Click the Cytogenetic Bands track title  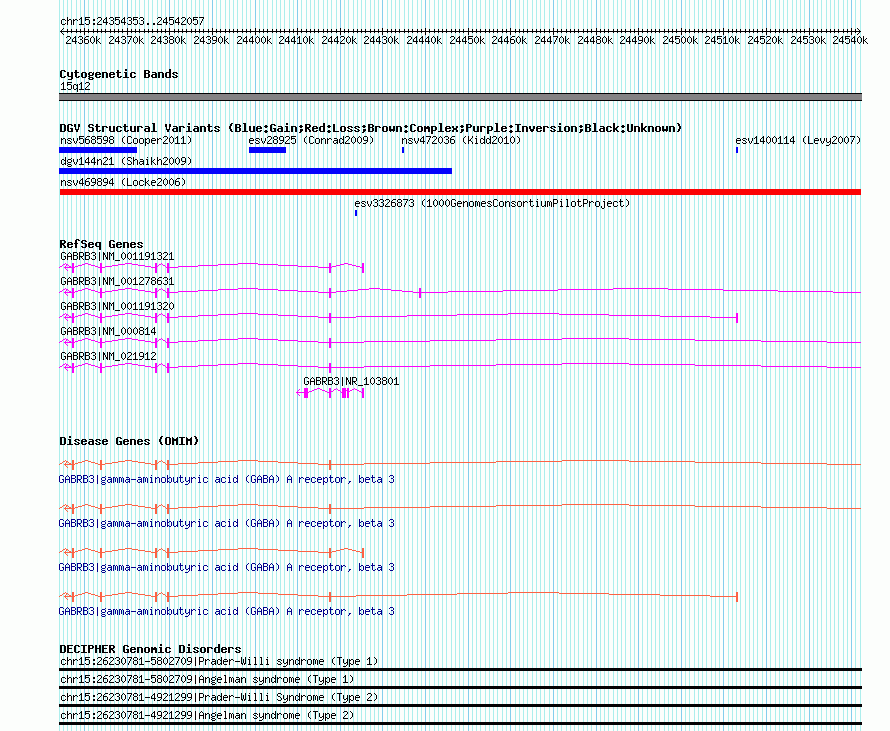119,74
